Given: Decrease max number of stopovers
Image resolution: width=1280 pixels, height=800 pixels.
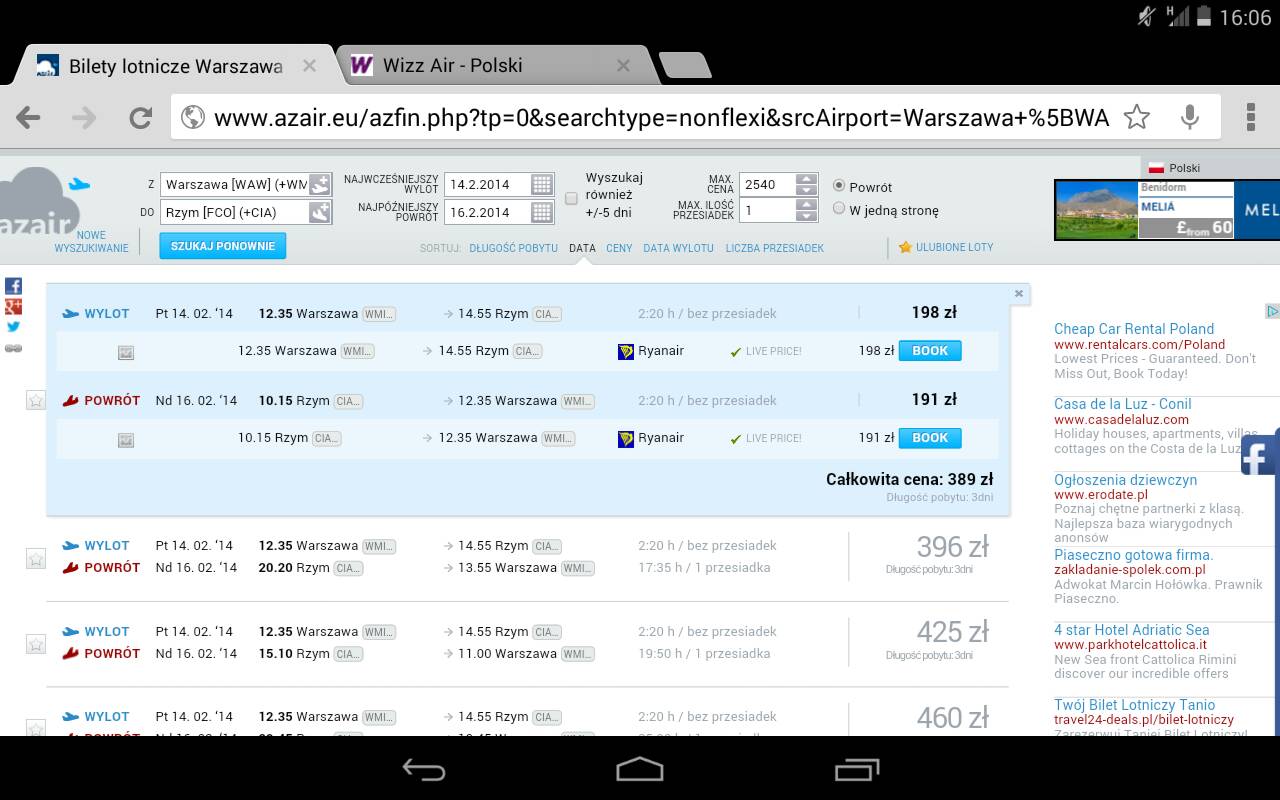Looking at the screenshot, I should tap(807, 216).
